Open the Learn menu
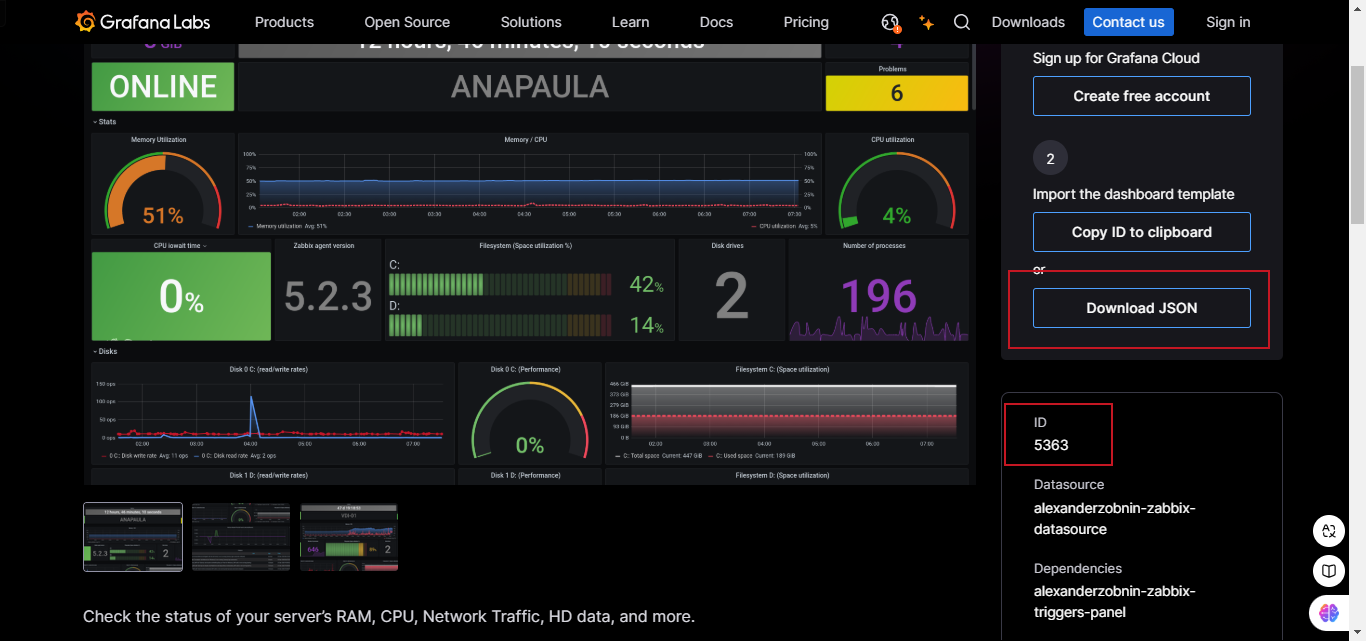 tap(630, 22)
